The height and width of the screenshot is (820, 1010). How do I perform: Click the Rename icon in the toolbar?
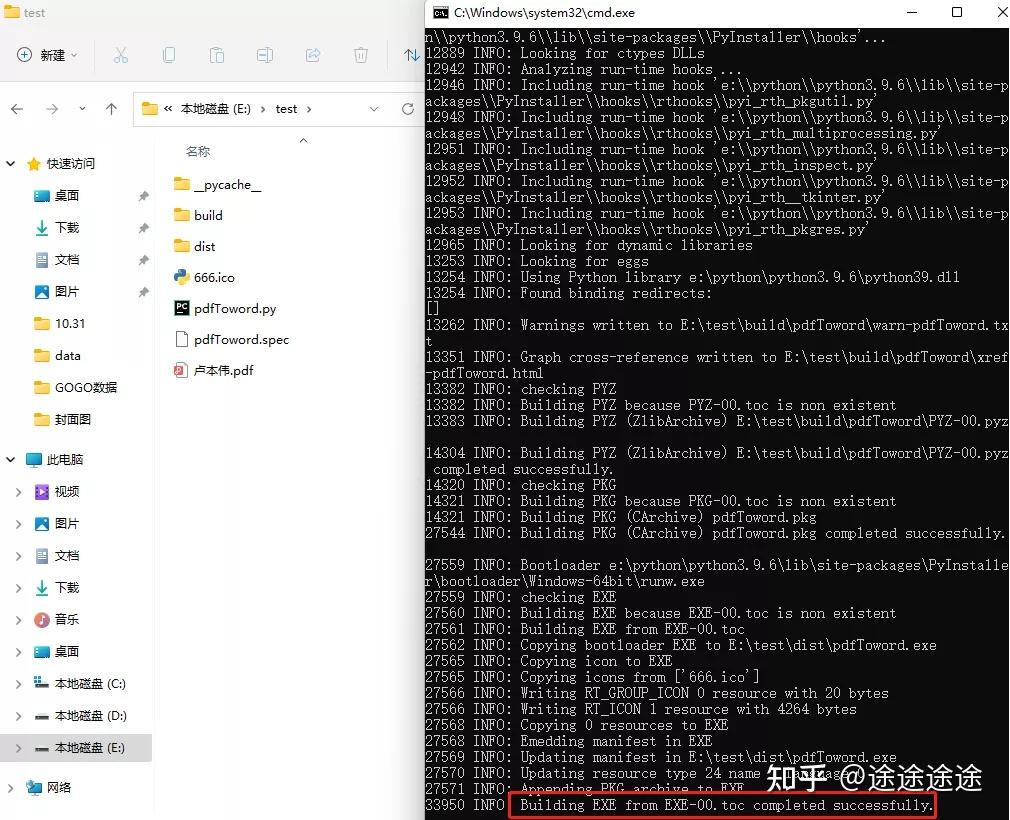[x=265, y=55]
